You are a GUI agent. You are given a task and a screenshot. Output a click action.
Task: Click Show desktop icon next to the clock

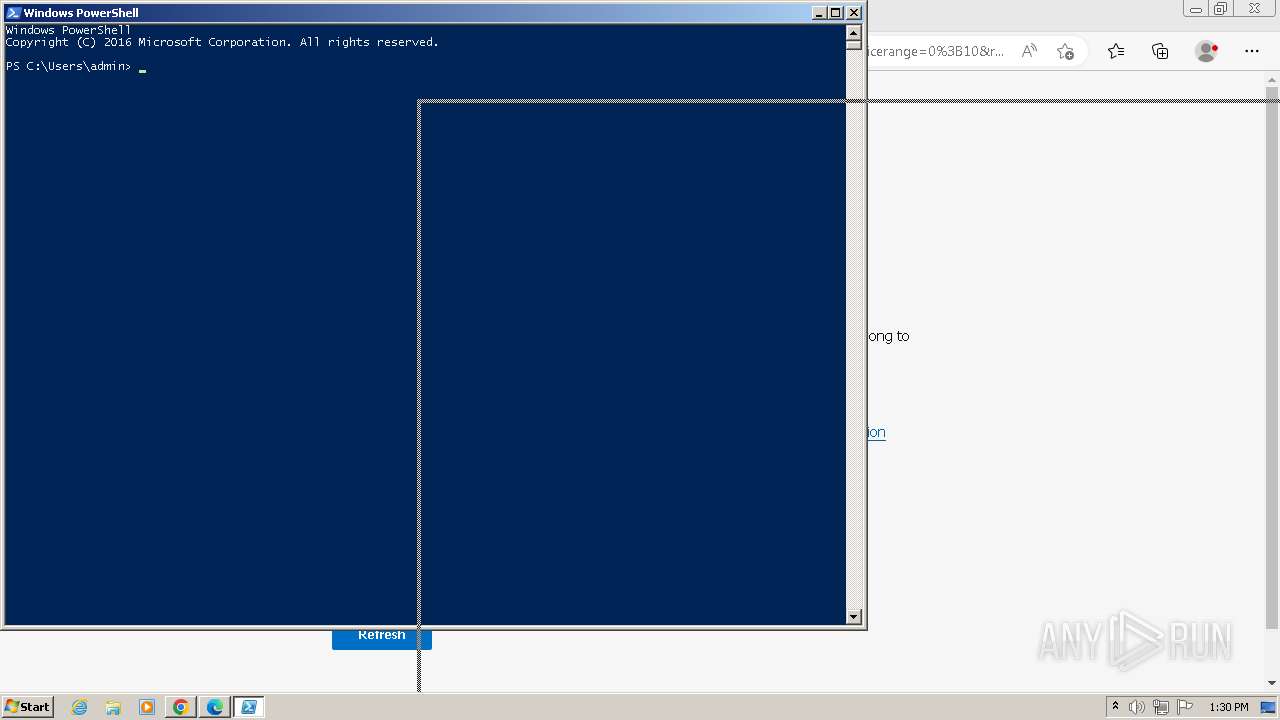click(x=1268, y=707)
